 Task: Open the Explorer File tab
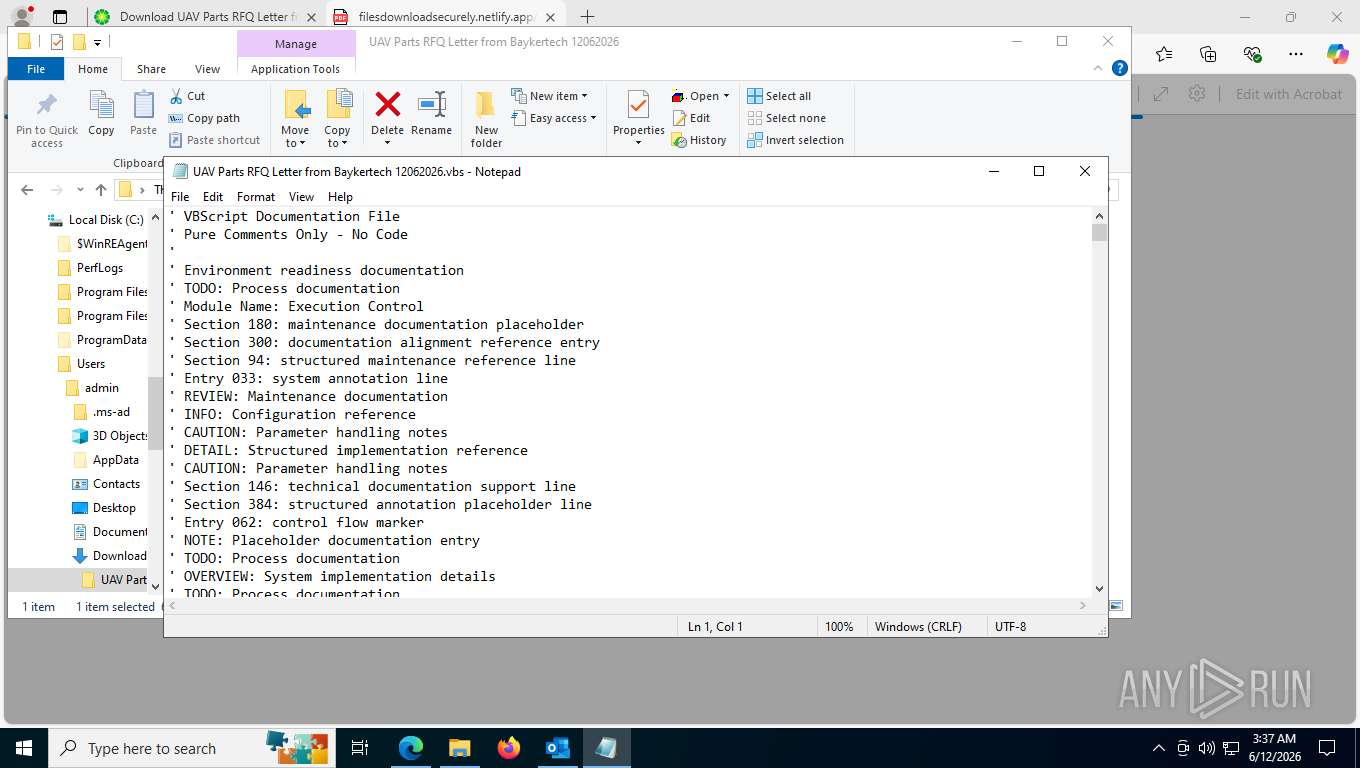coord(36,69)
